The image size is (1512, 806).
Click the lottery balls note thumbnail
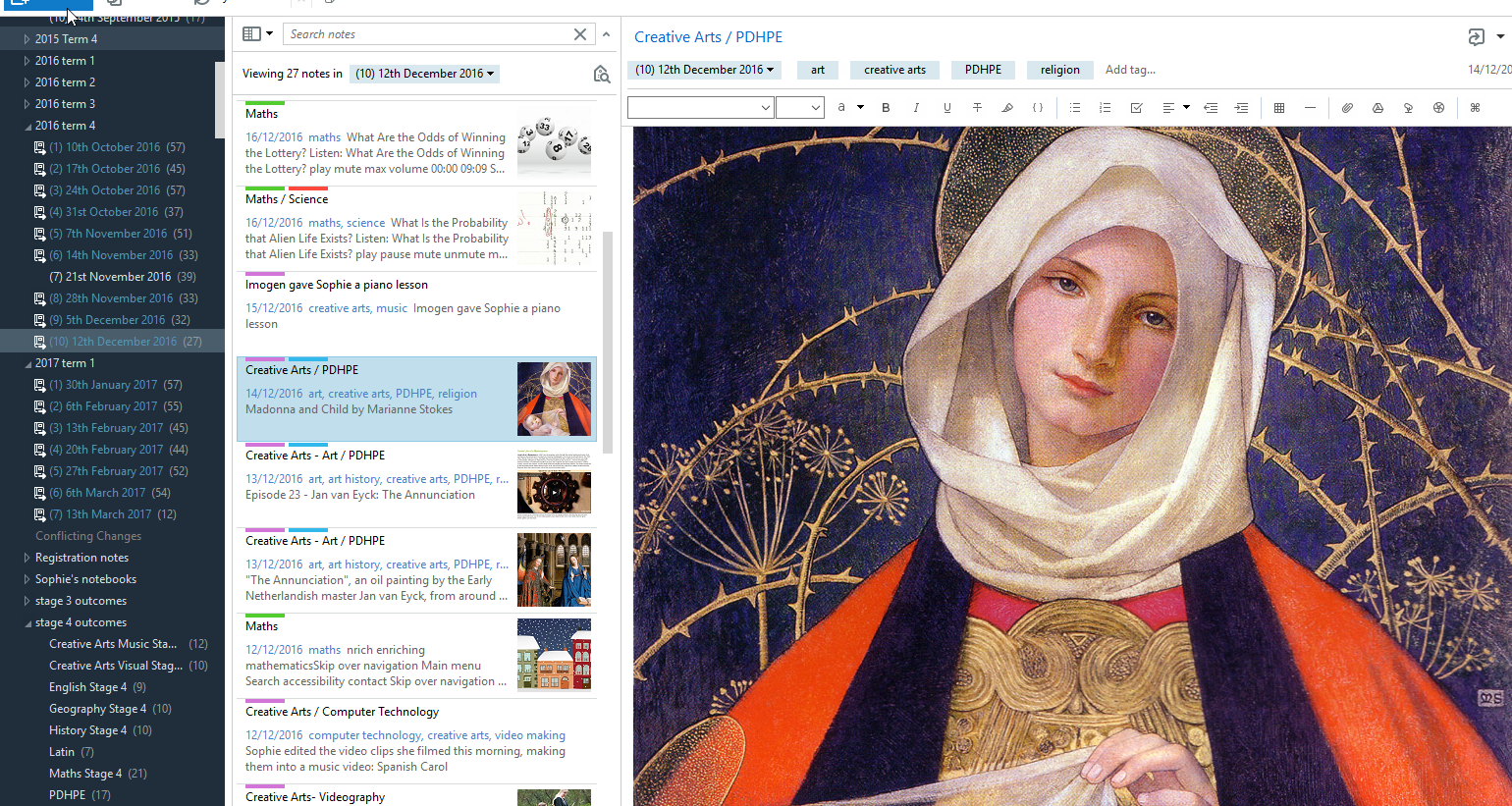pos(555,143)
